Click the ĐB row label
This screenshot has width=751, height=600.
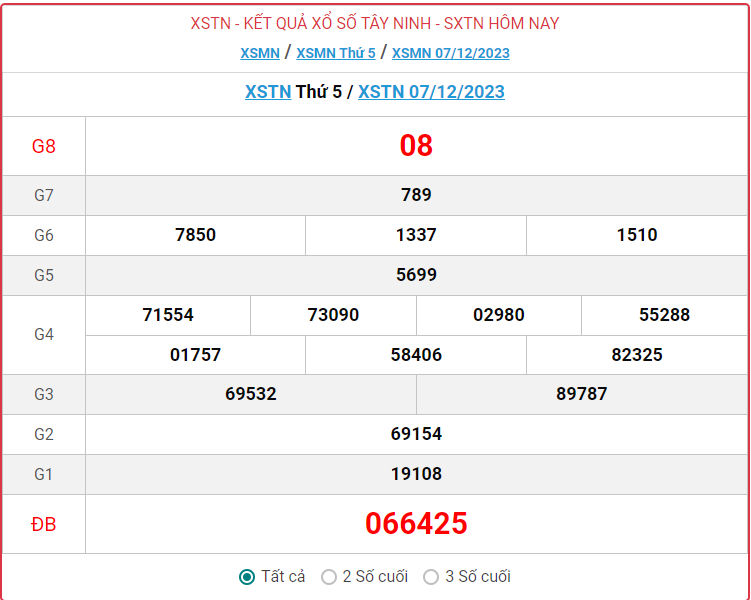coord(44,523)
